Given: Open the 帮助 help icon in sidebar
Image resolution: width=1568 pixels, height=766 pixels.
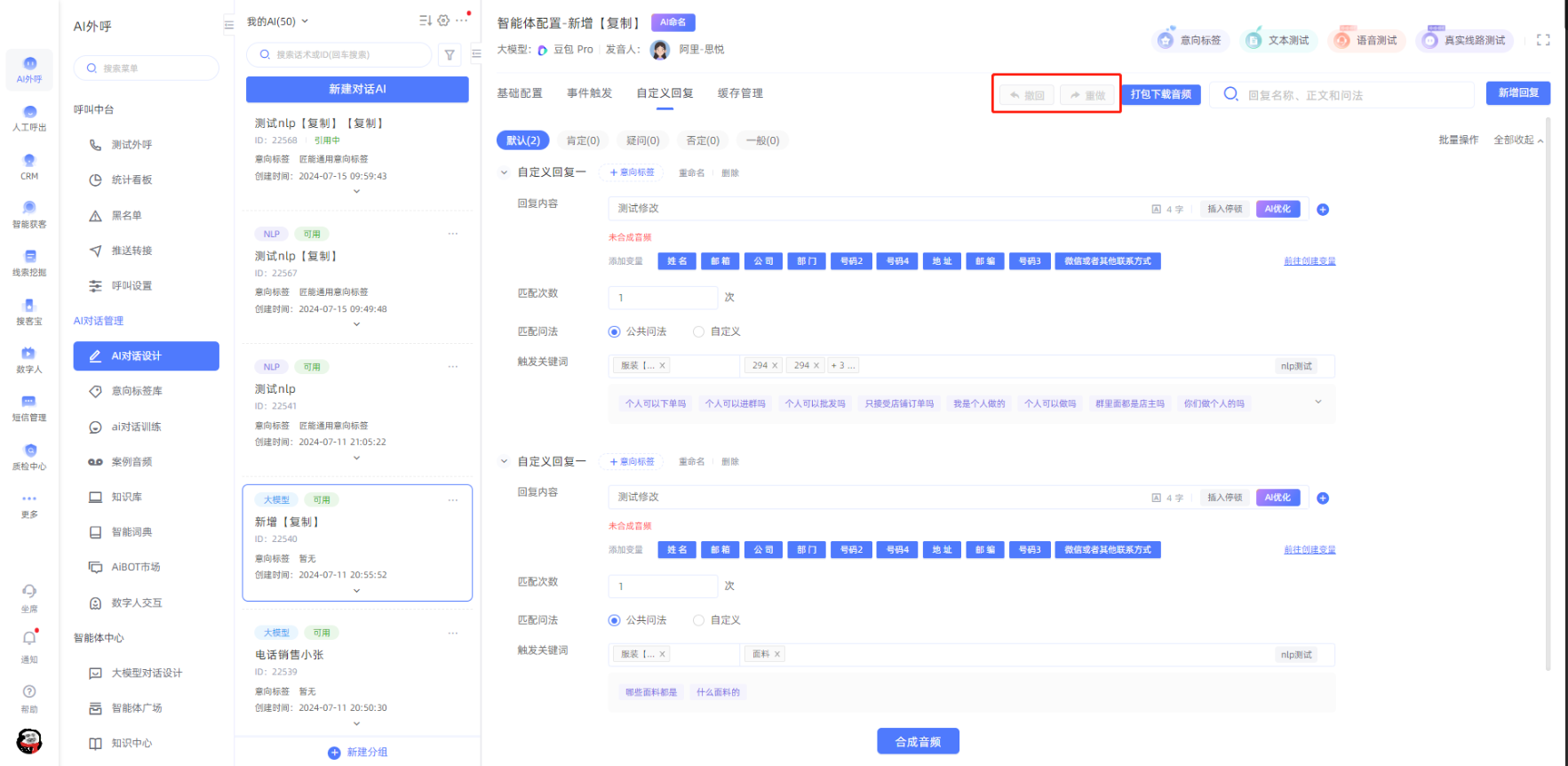Looking at the screenshot, I should (x=29, y=692).
